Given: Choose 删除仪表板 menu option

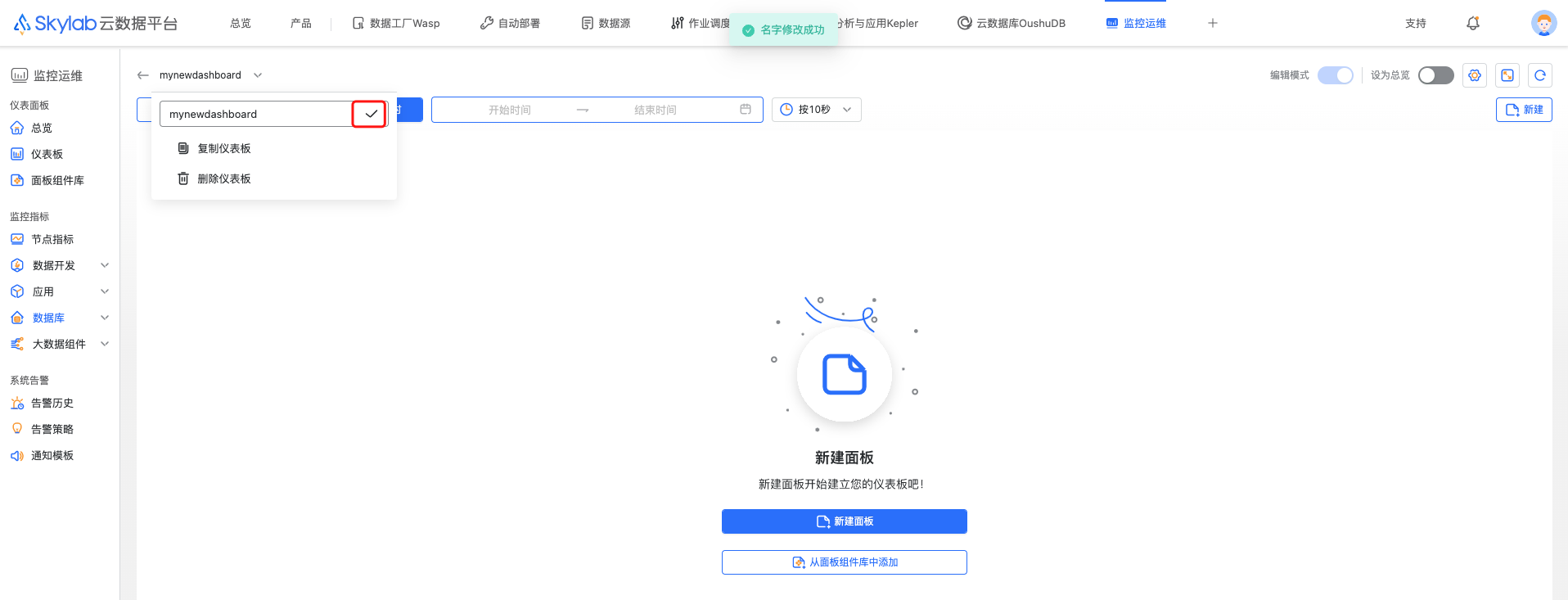Looking at the screenshot, I should pyautogui.click(x=223, y=178).
